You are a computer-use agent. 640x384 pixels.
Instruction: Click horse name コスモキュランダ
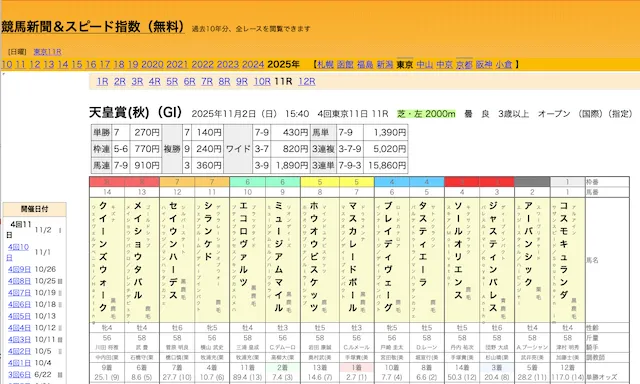coord(564,251)
